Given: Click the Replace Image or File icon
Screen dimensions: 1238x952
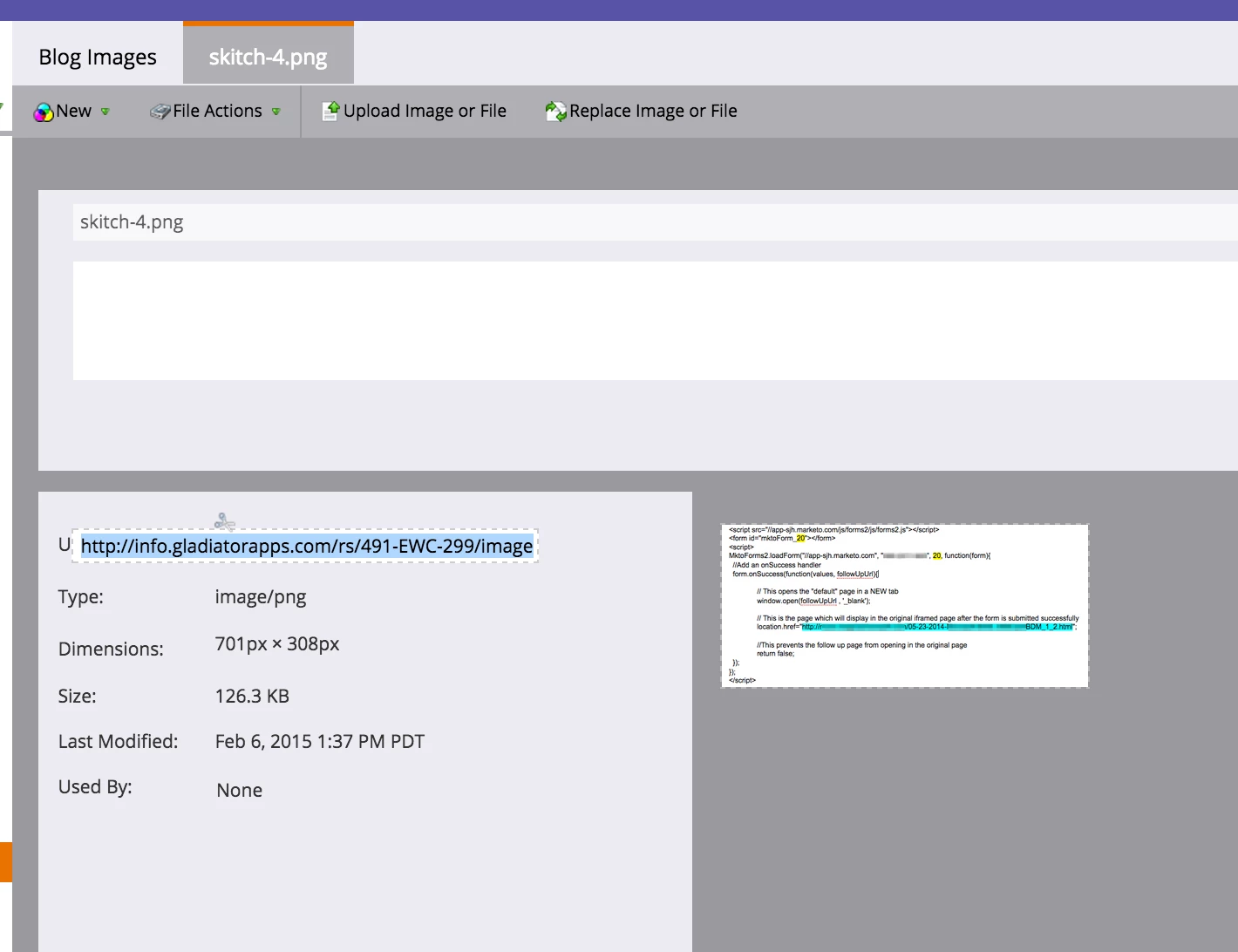Looking at the screenshot, I should tap(555, 111).
